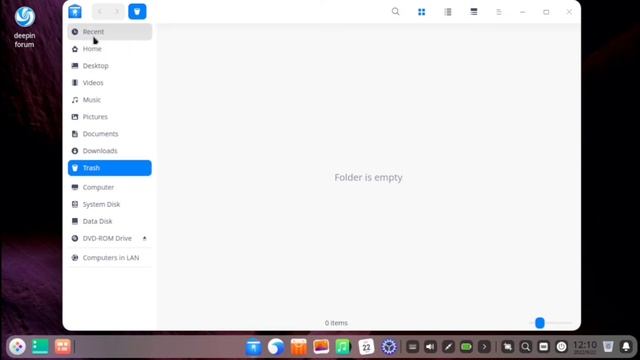
Task: Go to Home folder in sidebar
Action: (x=109, y=49)
